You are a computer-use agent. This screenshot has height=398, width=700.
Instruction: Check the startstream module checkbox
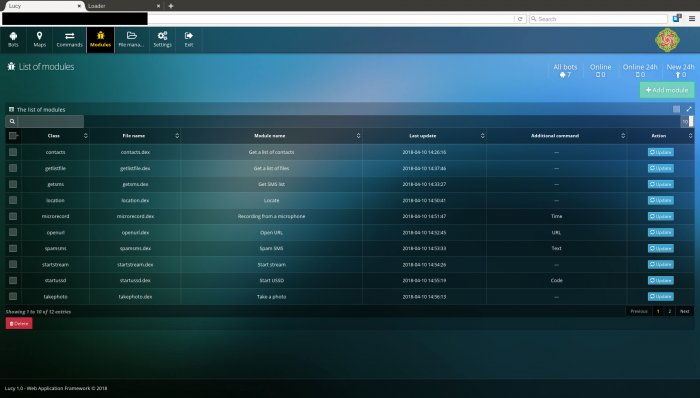click(13, 265)
